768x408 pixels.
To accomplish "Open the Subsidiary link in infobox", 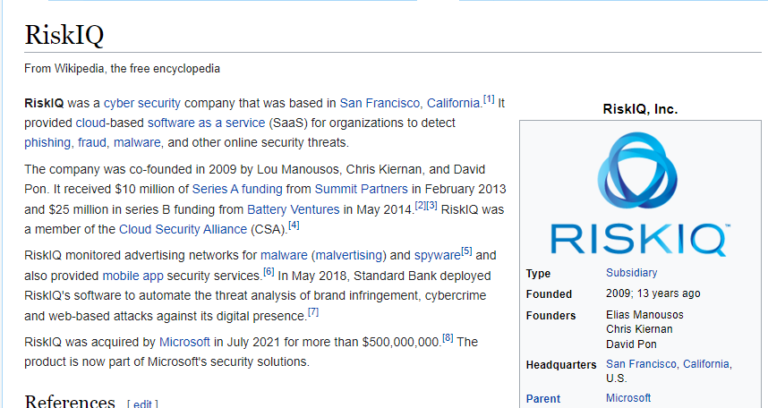I will click(631, 272).
